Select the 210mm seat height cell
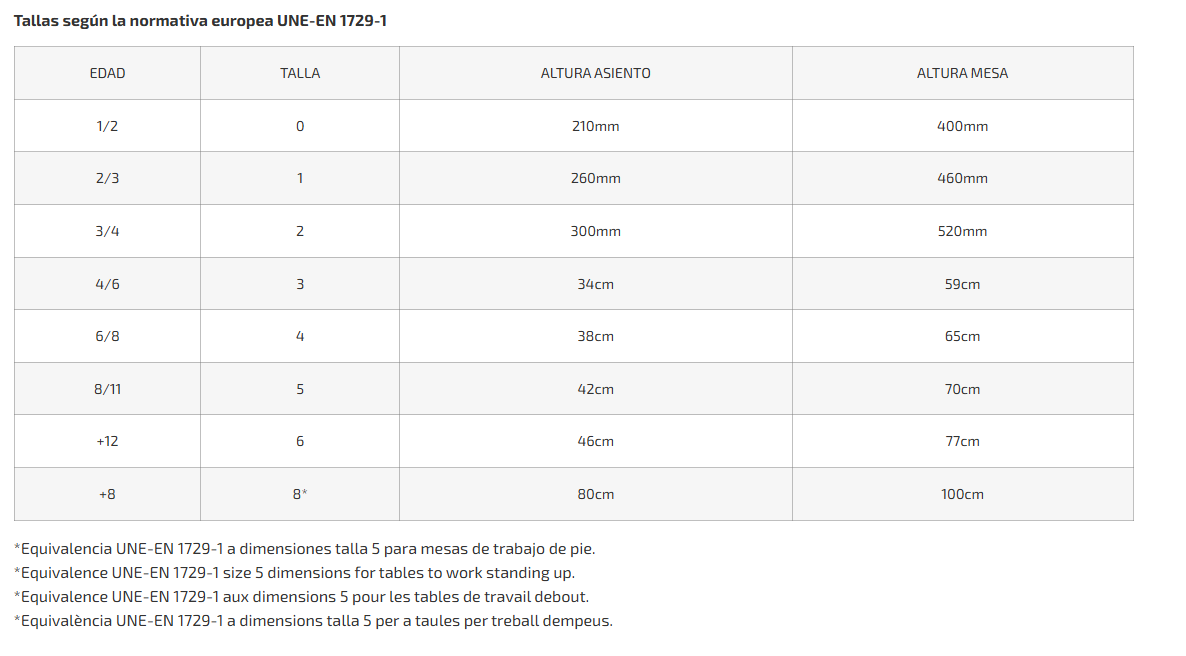Screen dimensions: 1186x656 pos(595,126)
